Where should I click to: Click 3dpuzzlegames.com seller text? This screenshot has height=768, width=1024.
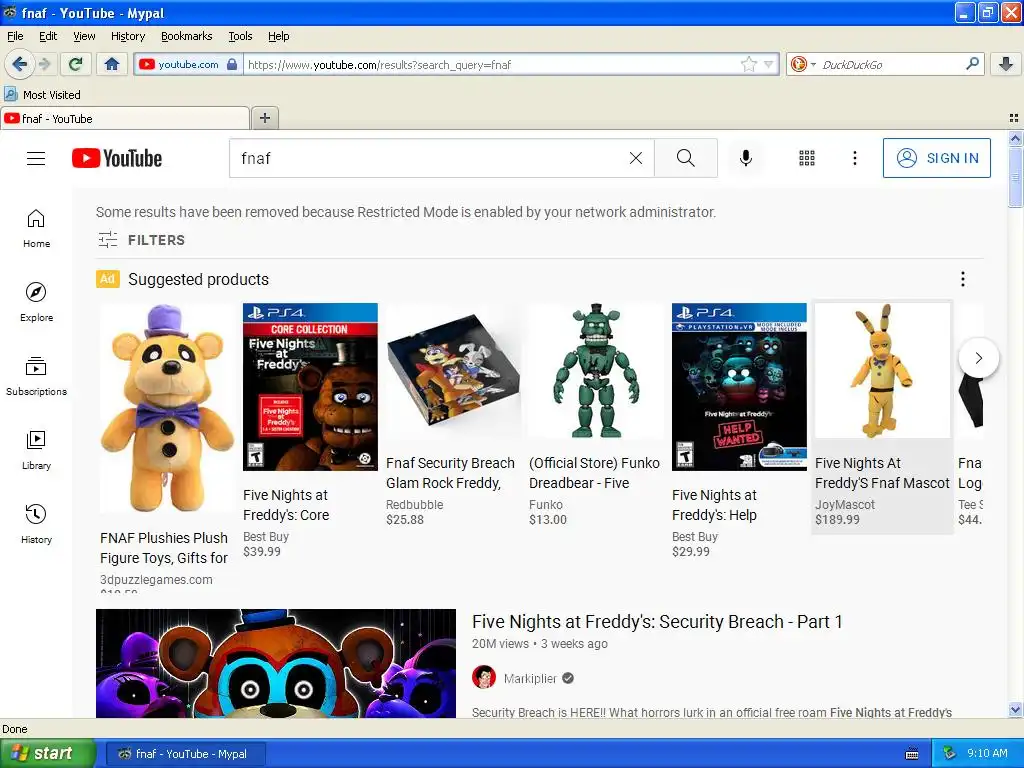coord(156,580)
